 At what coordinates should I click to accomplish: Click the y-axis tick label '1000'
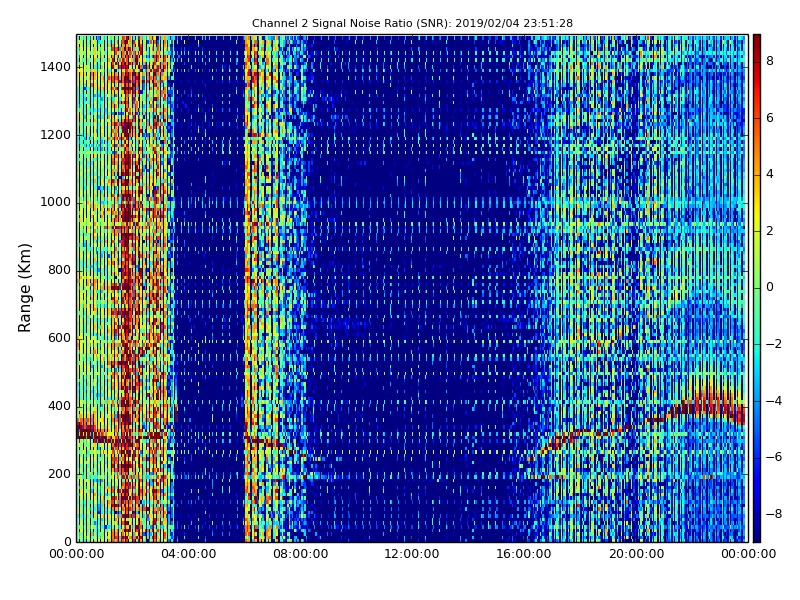(56, 202)
